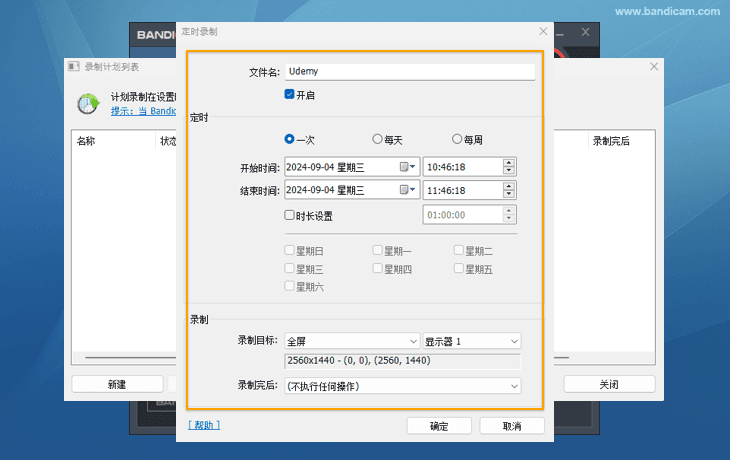Check the 星期五 checkbox
The height and width of the screenshot is (460, 730).
[459, 269]
